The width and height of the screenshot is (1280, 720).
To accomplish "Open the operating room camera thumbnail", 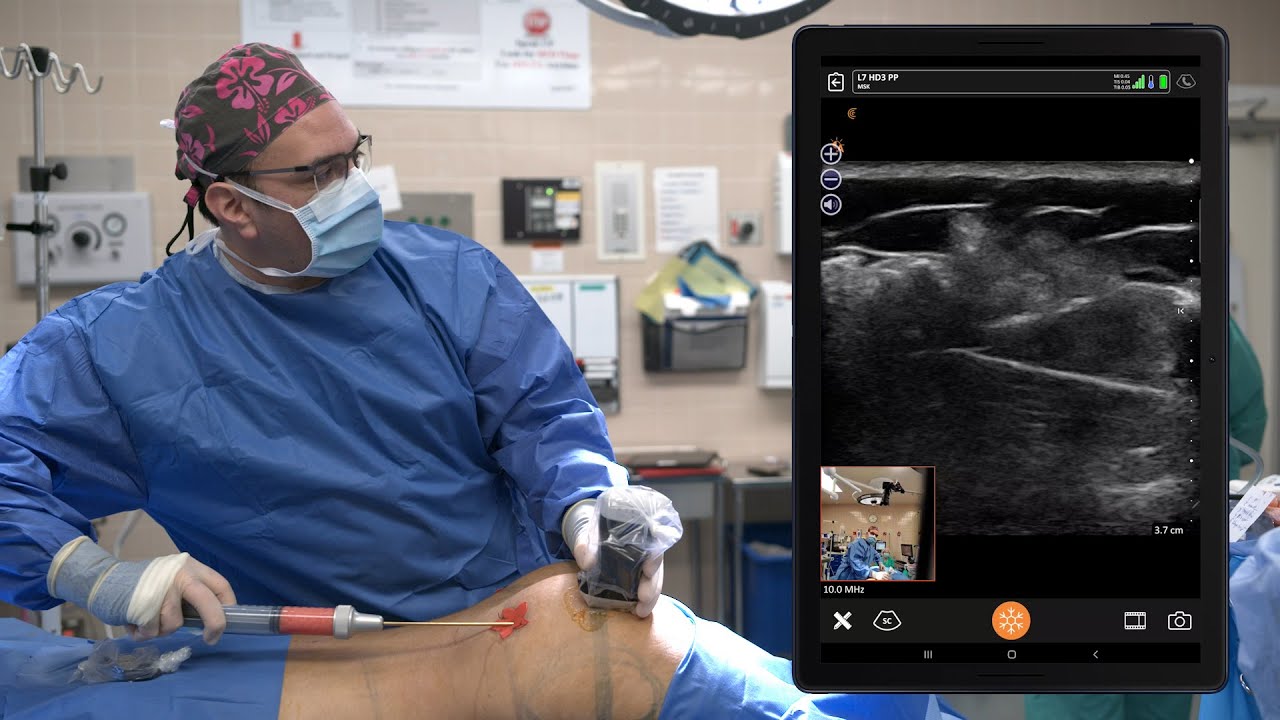I will click(x=877, y=523).
